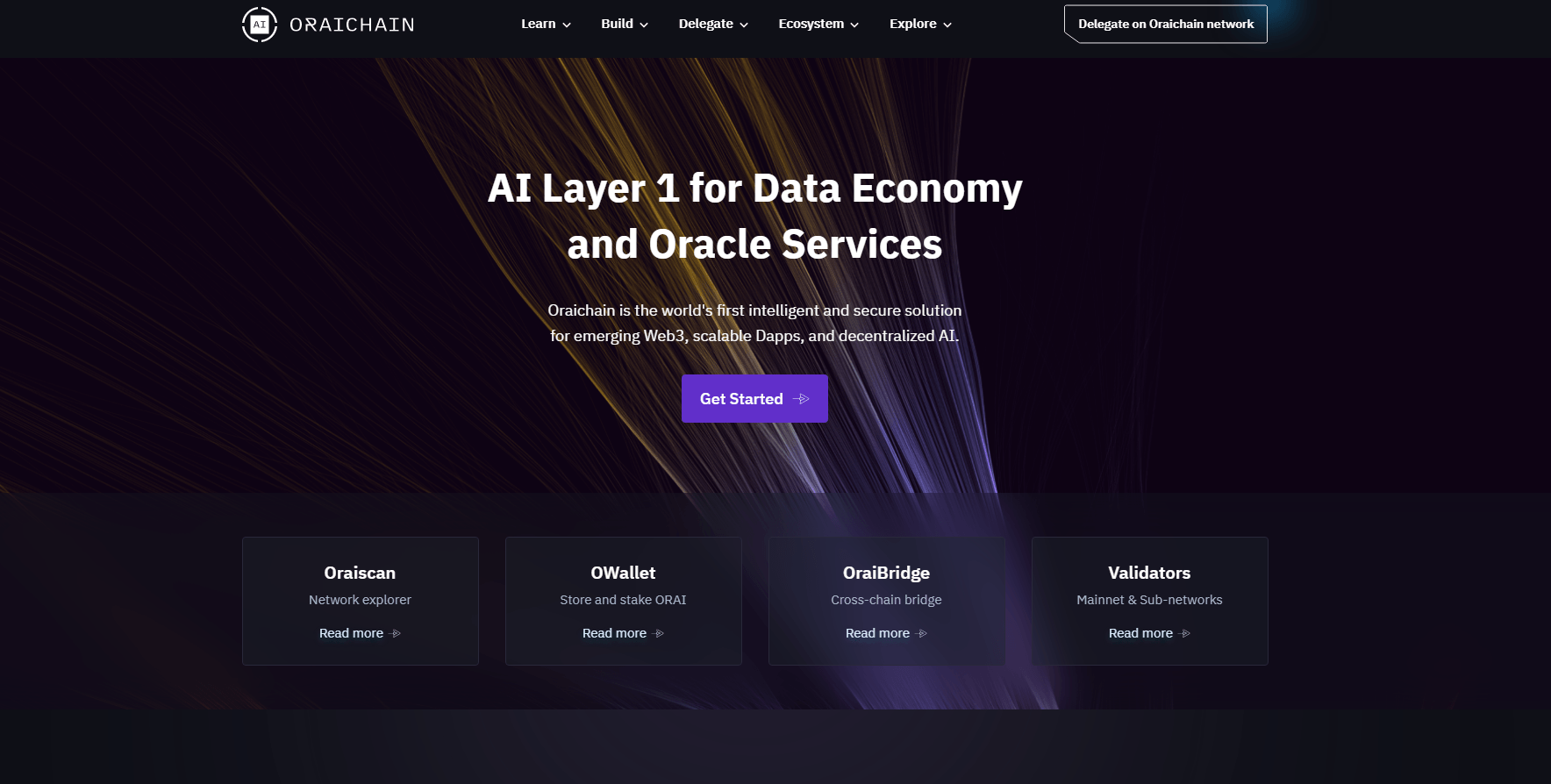
Task: Click the 'Store and stake ORAI' text
Action: [623, 600]
